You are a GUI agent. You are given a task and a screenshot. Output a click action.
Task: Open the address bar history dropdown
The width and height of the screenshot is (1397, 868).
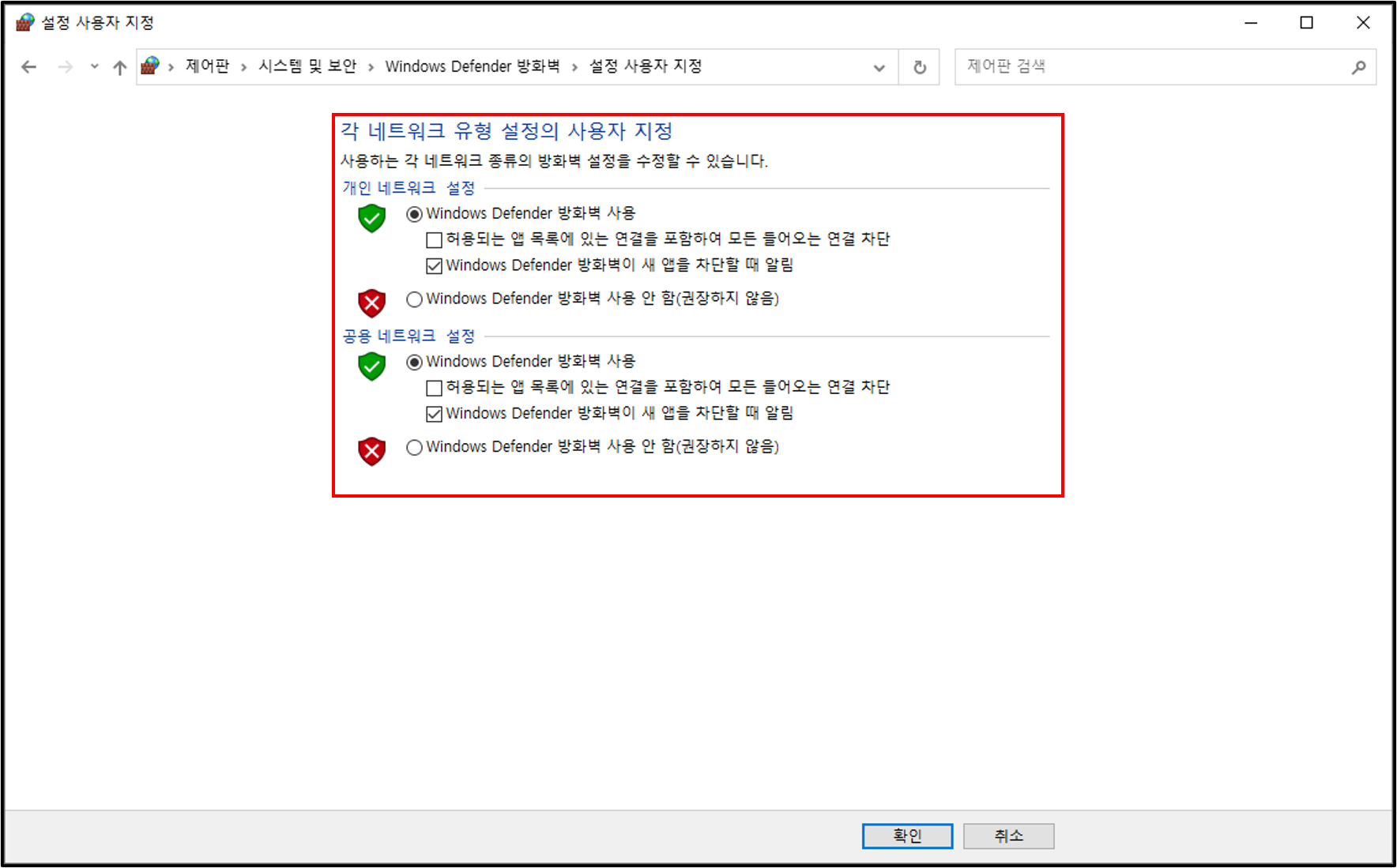click(x=879, y=68)
